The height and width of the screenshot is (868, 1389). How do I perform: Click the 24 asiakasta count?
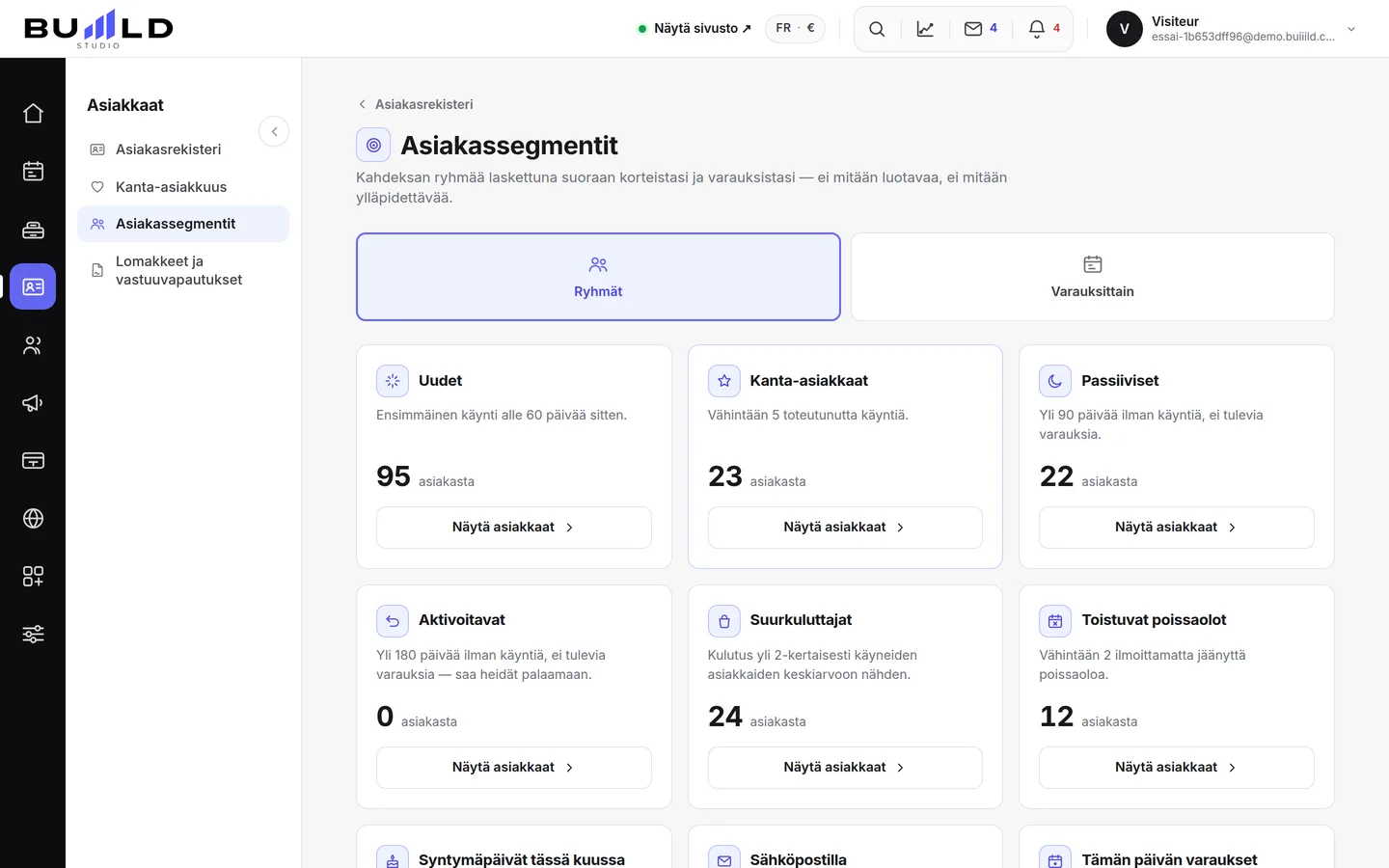(x=757, y=717)
